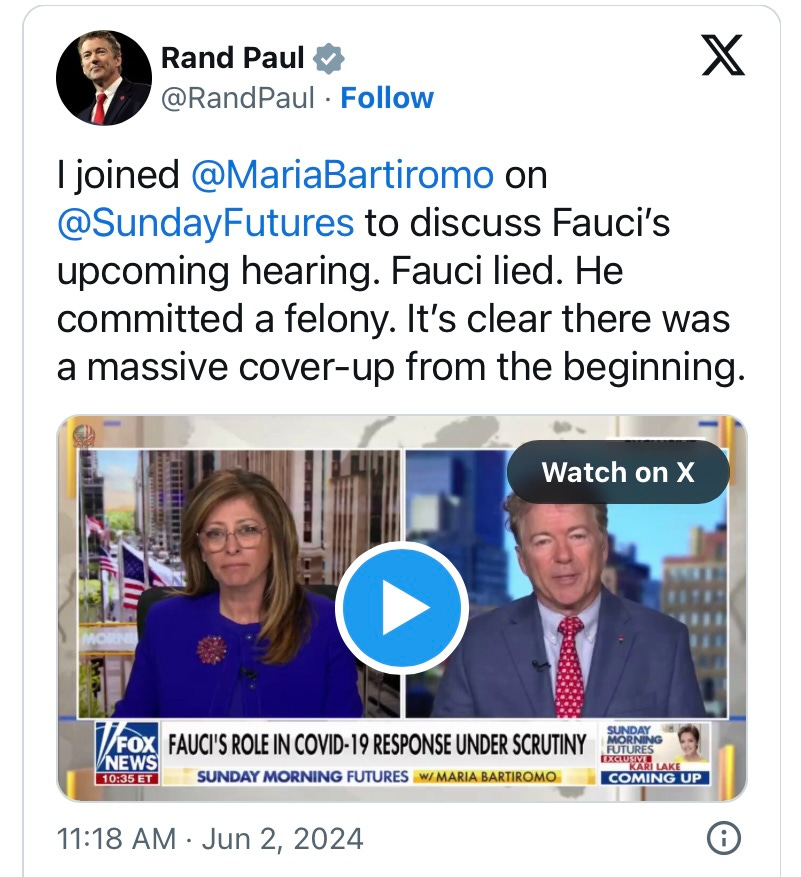Open the @MariaBartiromo mention link
801x877 pixels.
click(342, 175)
